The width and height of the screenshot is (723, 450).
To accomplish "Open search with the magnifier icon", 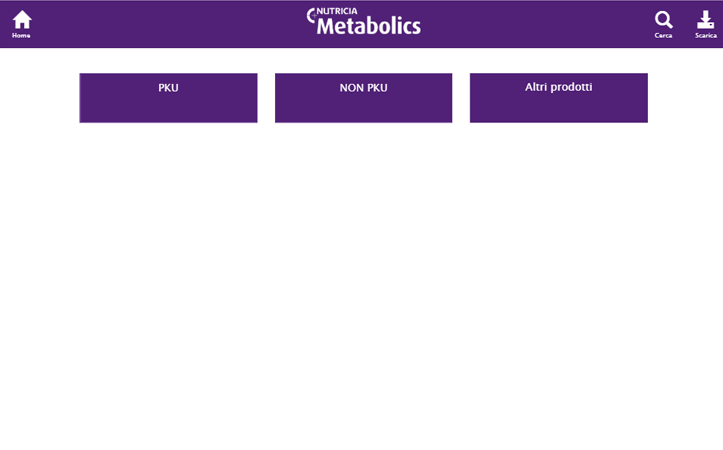I will click(x=663, y=19).
